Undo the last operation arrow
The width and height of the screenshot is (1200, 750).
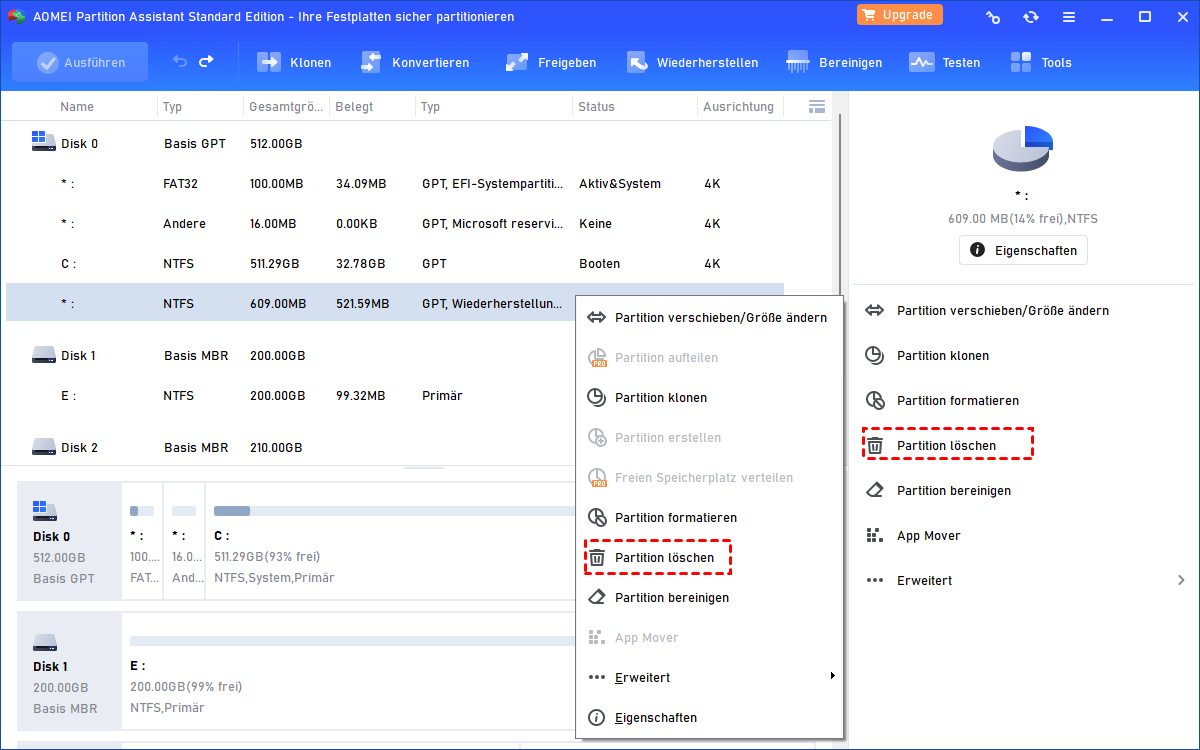click(180, 62)
